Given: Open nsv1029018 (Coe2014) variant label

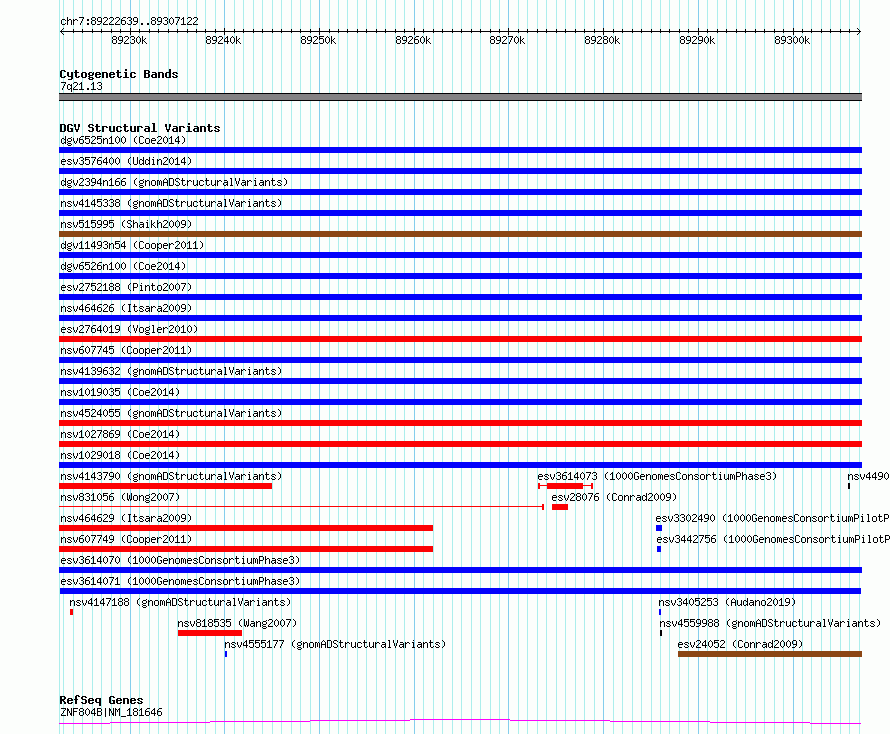Looking at the screenshot, I should click(x=120, y=455).
